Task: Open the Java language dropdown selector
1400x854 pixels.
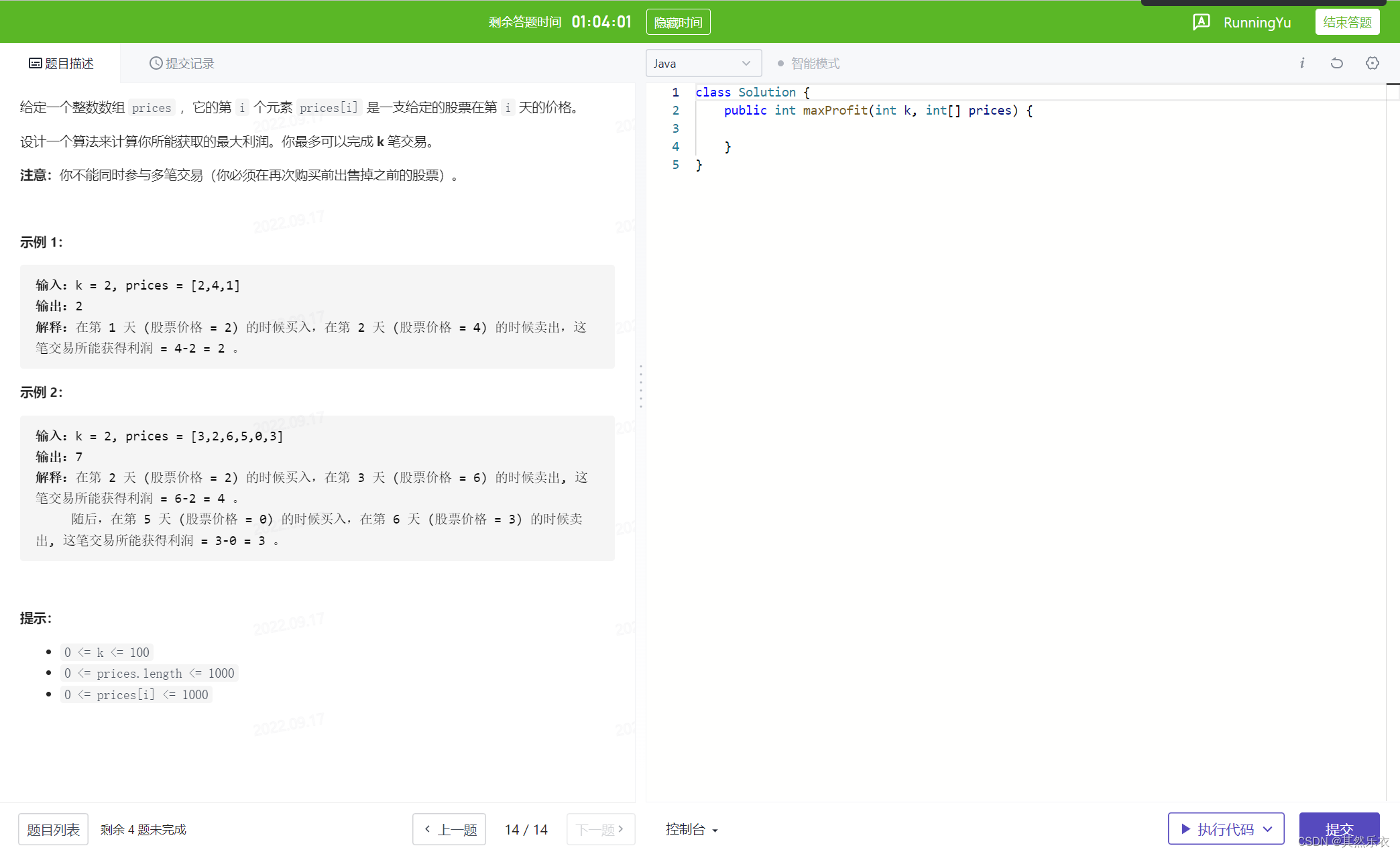Action: (700, 63)
